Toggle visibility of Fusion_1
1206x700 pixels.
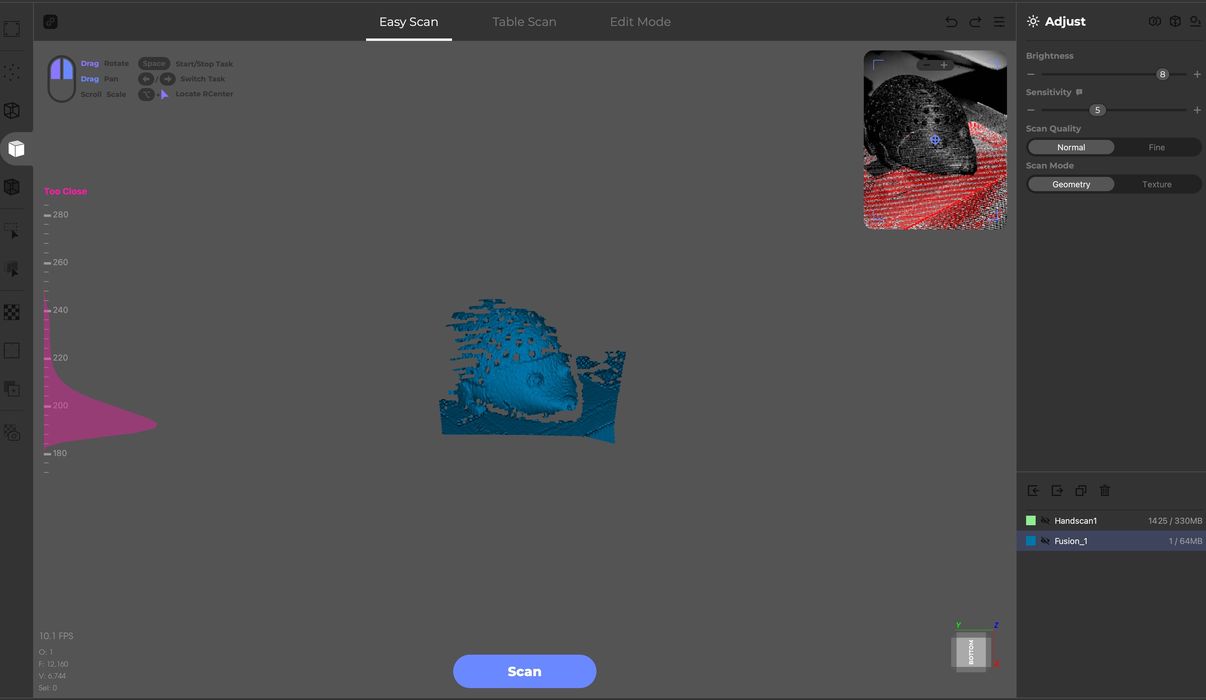(1045, 541)
